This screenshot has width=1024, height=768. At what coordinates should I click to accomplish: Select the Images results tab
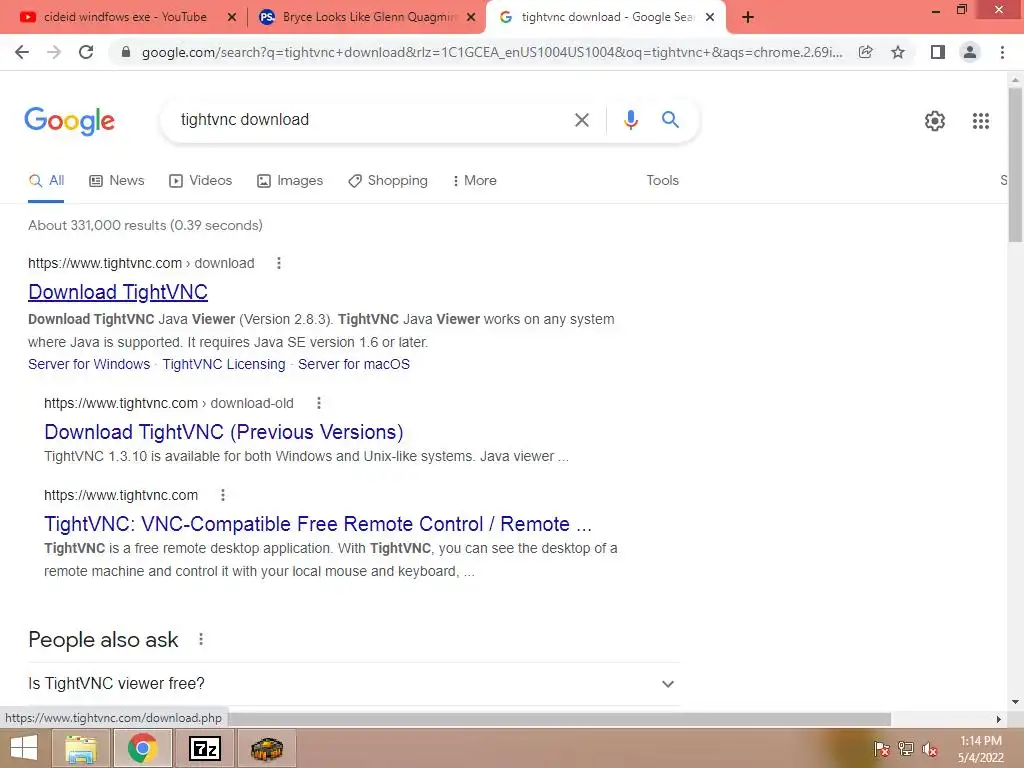coord(290,181)
